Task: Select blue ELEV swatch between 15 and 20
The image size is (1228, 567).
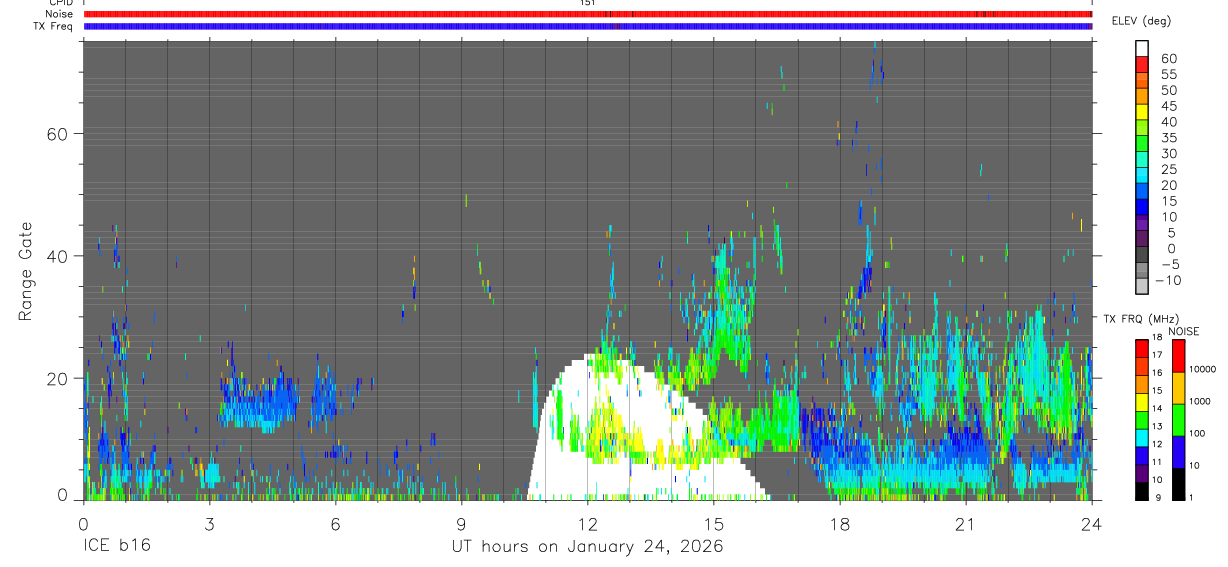Action: pos(1142,193)
